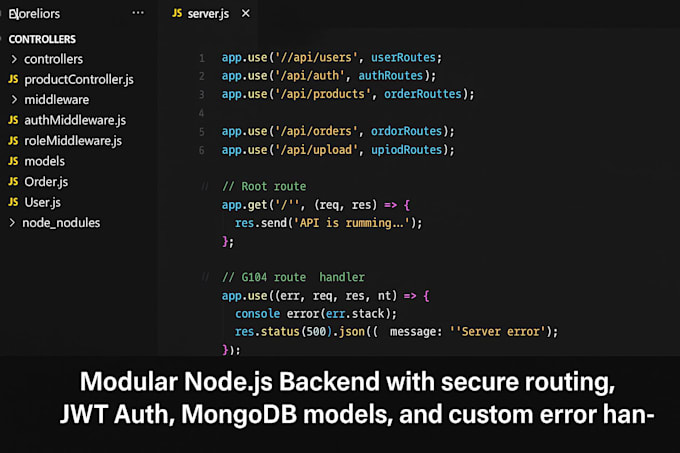Open Order.js file
This screenshot has width=680, height=453.
pos(46,182)
